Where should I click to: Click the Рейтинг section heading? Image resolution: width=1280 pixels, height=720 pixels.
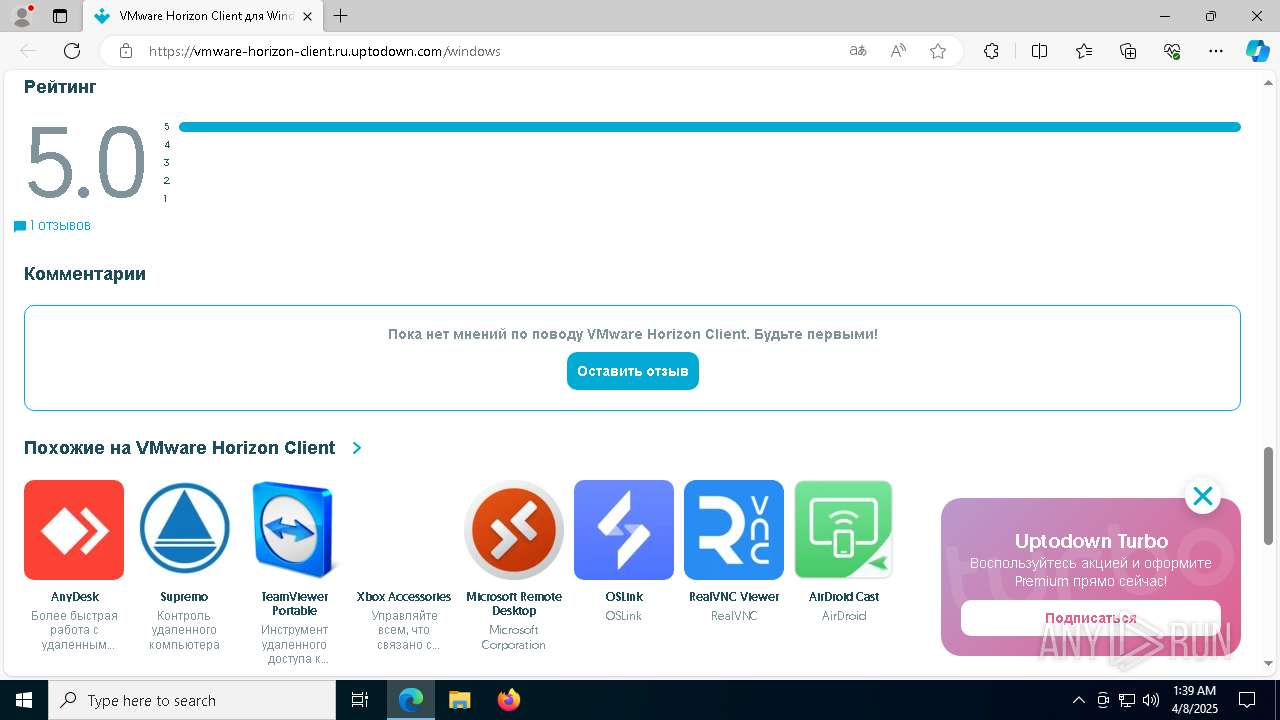(x=60, y=87)
